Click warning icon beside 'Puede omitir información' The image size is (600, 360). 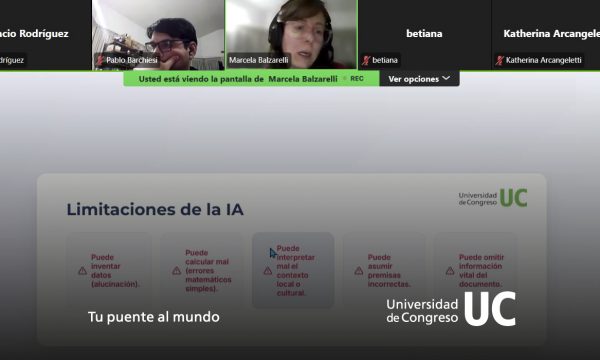450,271
